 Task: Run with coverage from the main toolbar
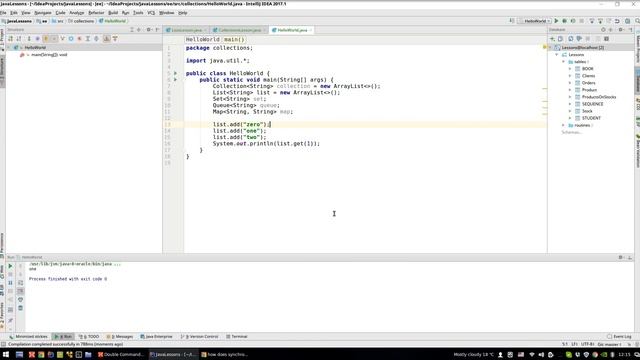point(573,21)
